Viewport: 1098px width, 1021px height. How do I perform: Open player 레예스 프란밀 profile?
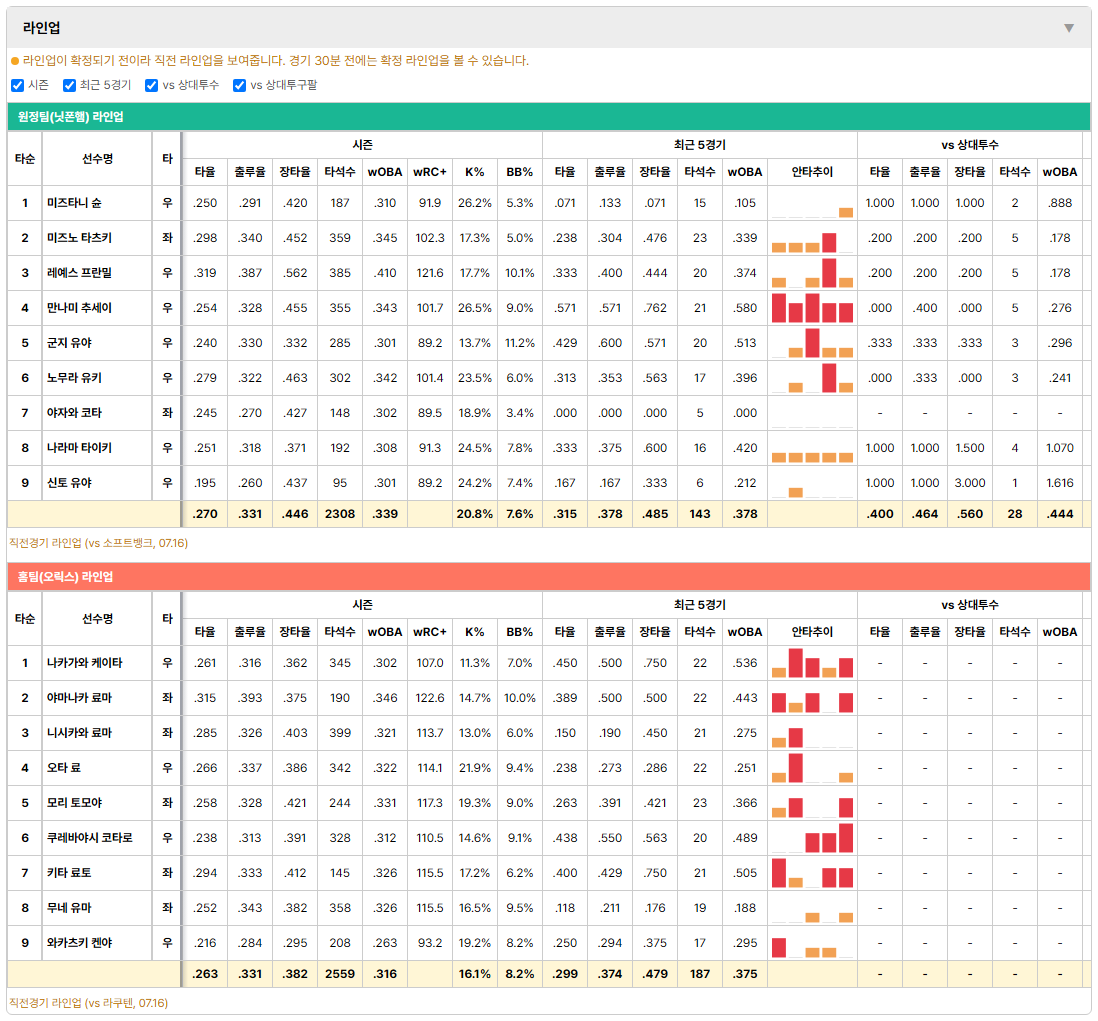click(79, 273)
